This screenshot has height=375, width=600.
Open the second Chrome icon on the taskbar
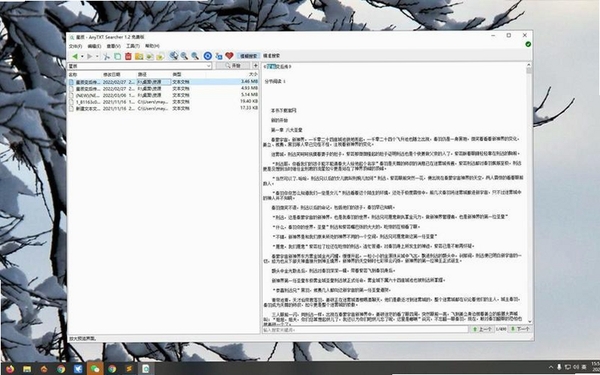[112, 369]
